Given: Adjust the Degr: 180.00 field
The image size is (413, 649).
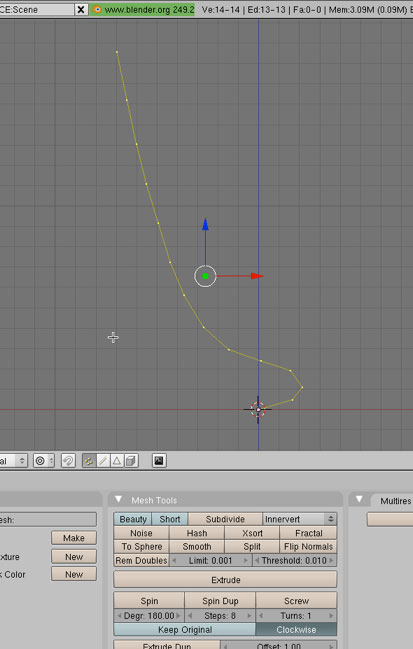Looking at the screenshot, I should click(149, 616).
